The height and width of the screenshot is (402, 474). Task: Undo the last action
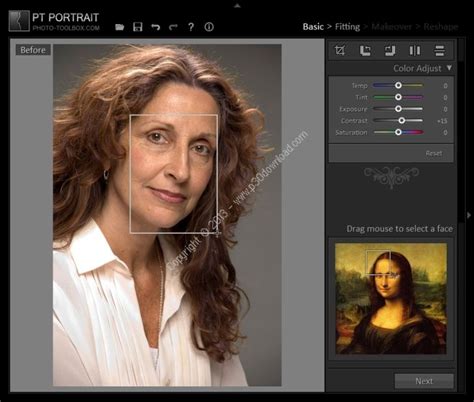155,27
